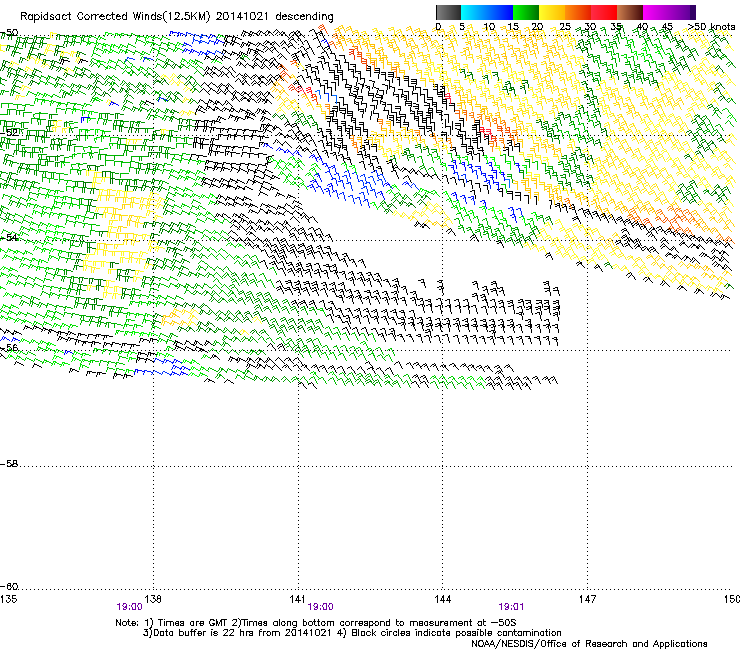Click the 19:01 purple time label
740x650 pixels.
pyautogui.click(x=511, y=607)
